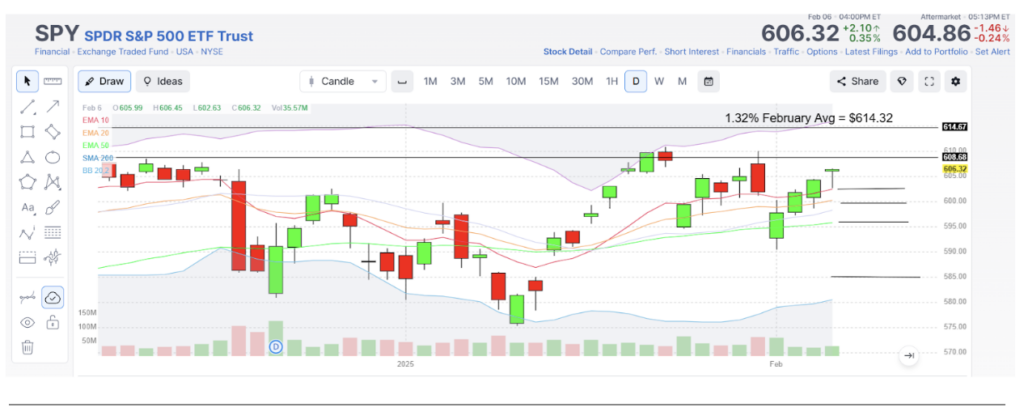This screenshot has width=1024, height=416.
Task: Select the D daily timeframe
Action: [635, 82]
